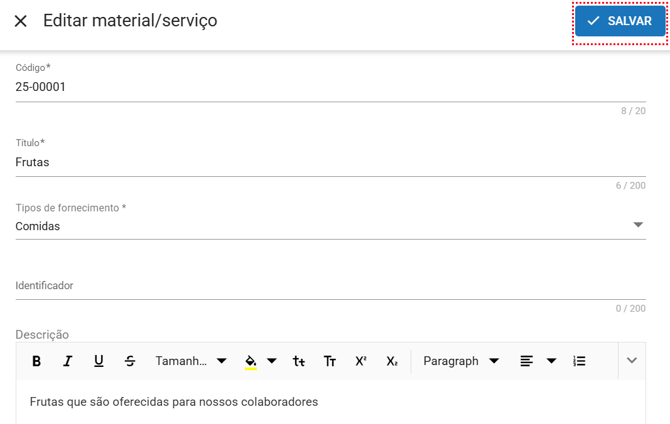Apply superscript formatting
This screenshot has height=424, width=670.
pyautogui.click(x=361, y=361)
